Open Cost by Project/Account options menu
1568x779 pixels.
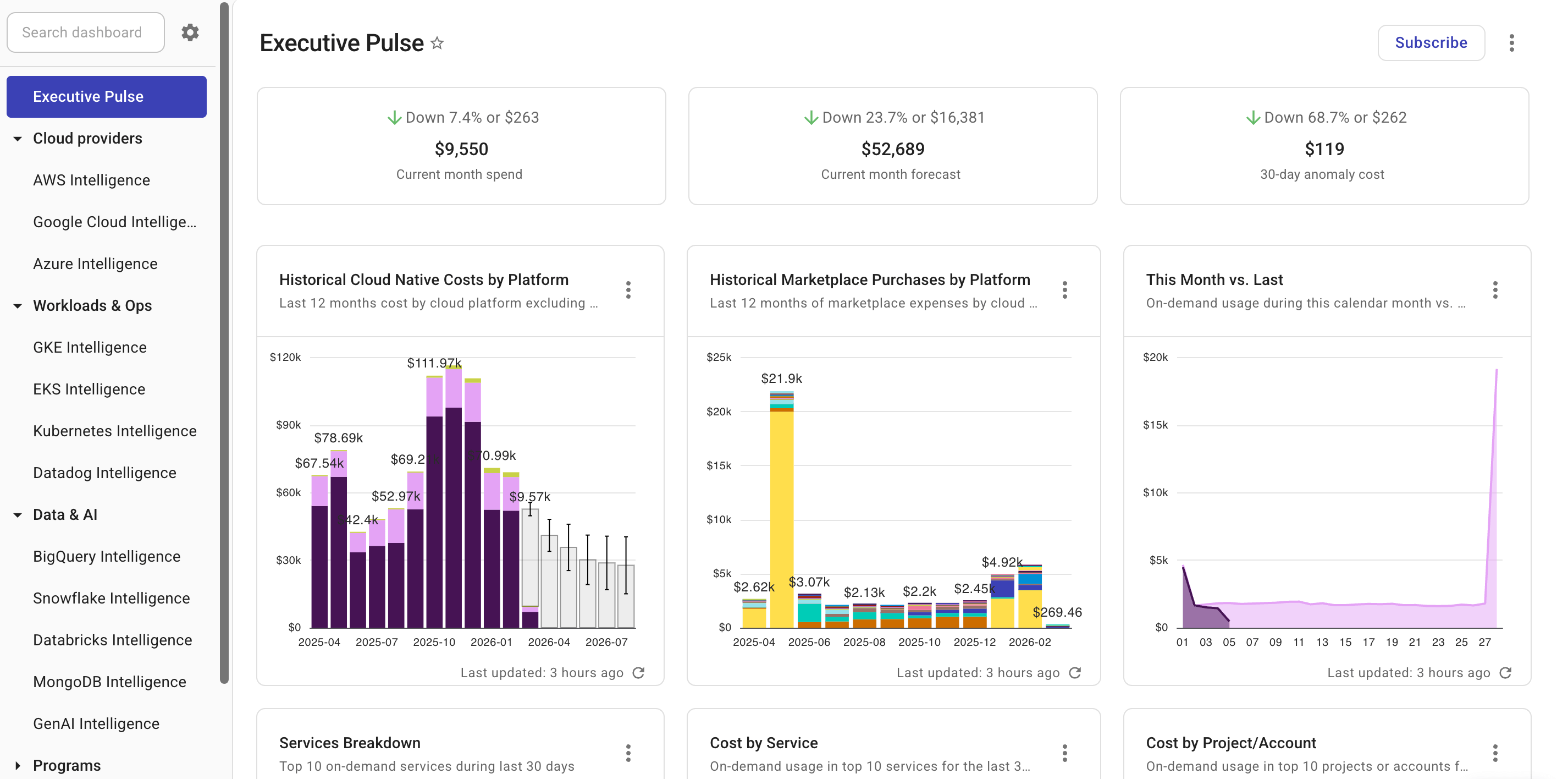1495,754
